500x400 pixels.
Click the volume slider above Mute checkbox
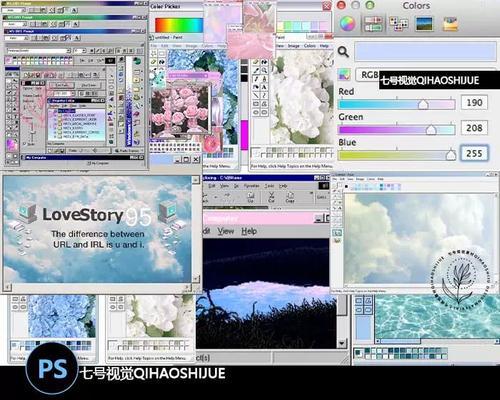click(x=32, y=132)
